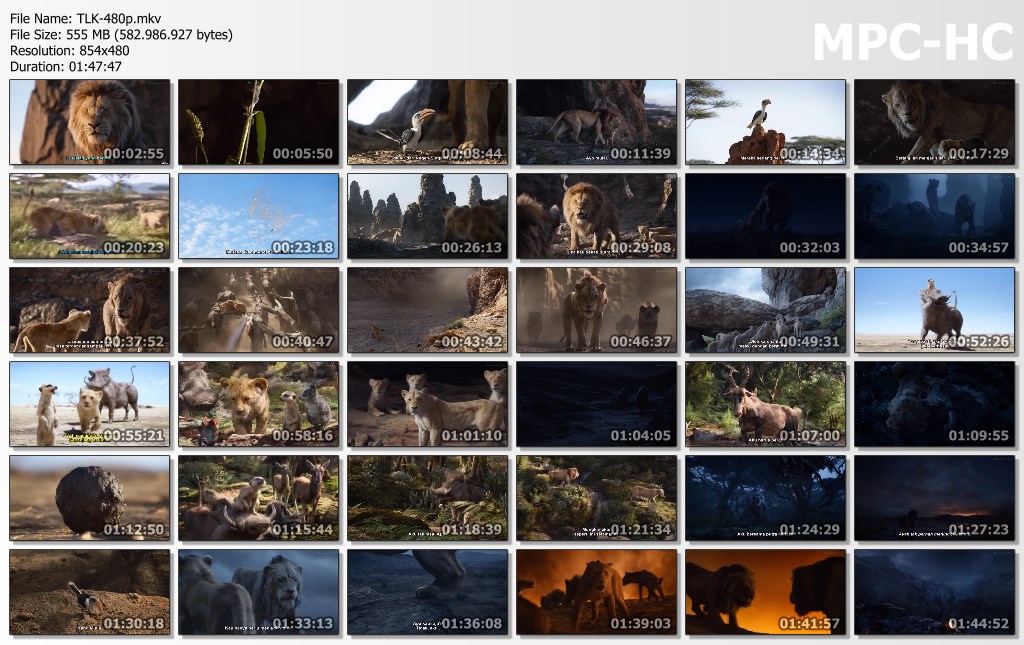This screenshot has height=645, width=1024.
Task: Click the 'File Name: TLK-480p.mkv' text
Action: click(86, 18)
